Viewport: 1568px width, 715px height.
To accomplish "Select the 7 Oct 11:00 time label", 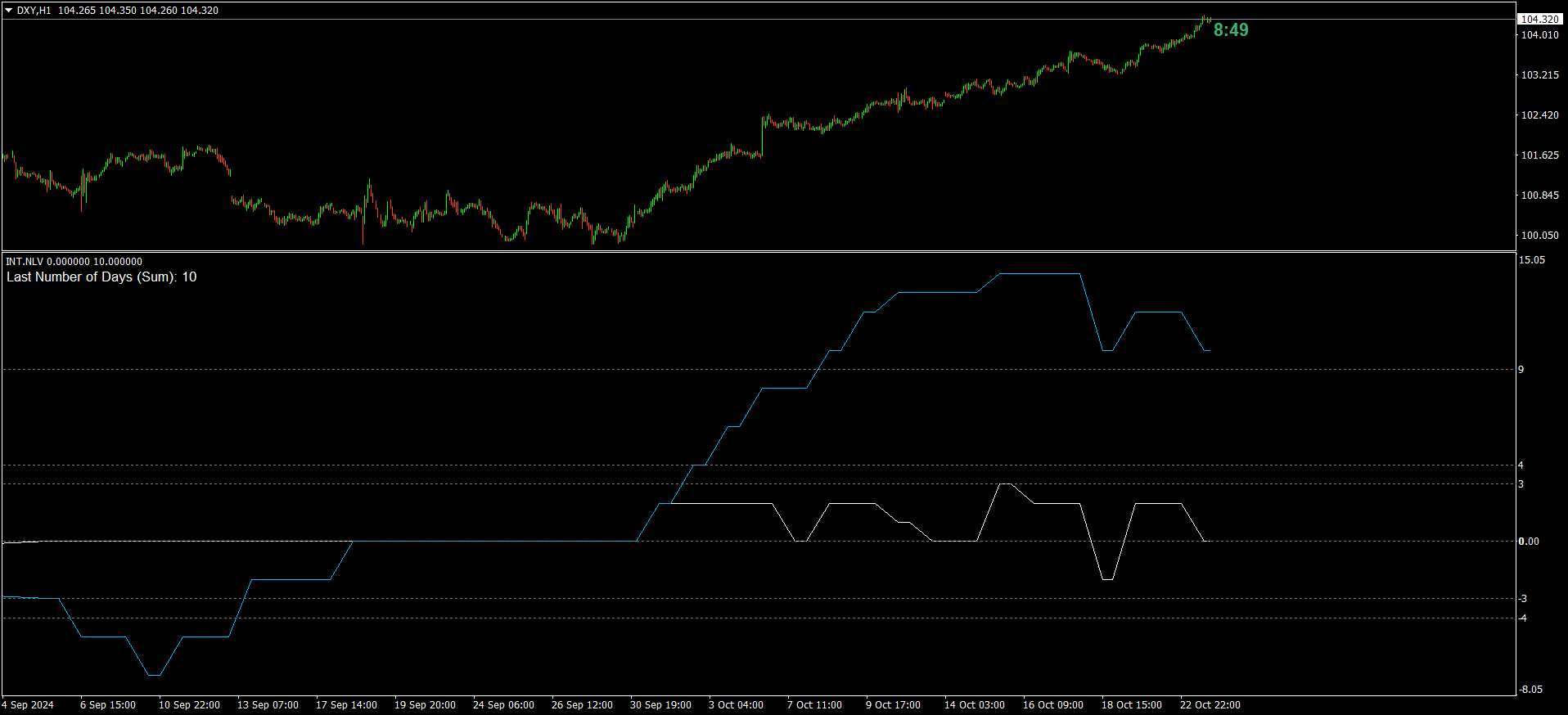I will 814,705.
